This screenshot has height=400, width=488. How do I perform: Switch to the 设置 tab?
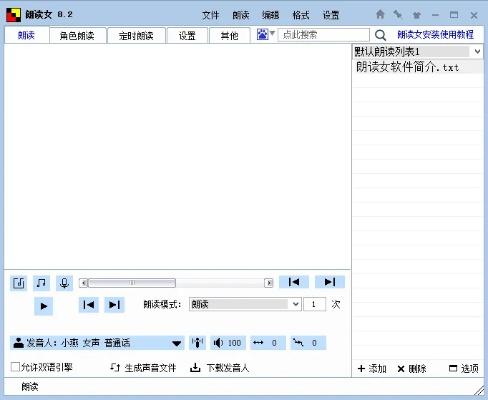187,36
